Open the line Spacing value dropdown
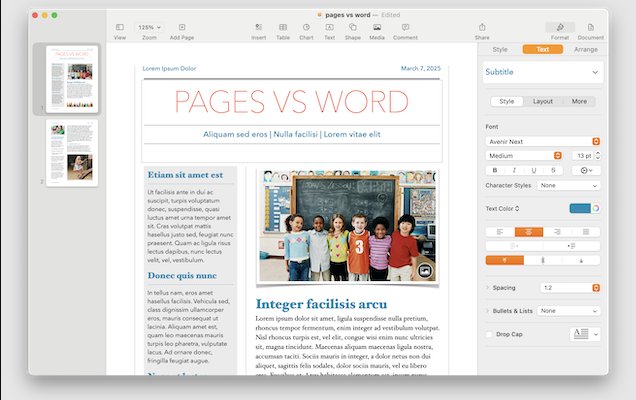Screen dimensions: 636x400 [570, 288]
